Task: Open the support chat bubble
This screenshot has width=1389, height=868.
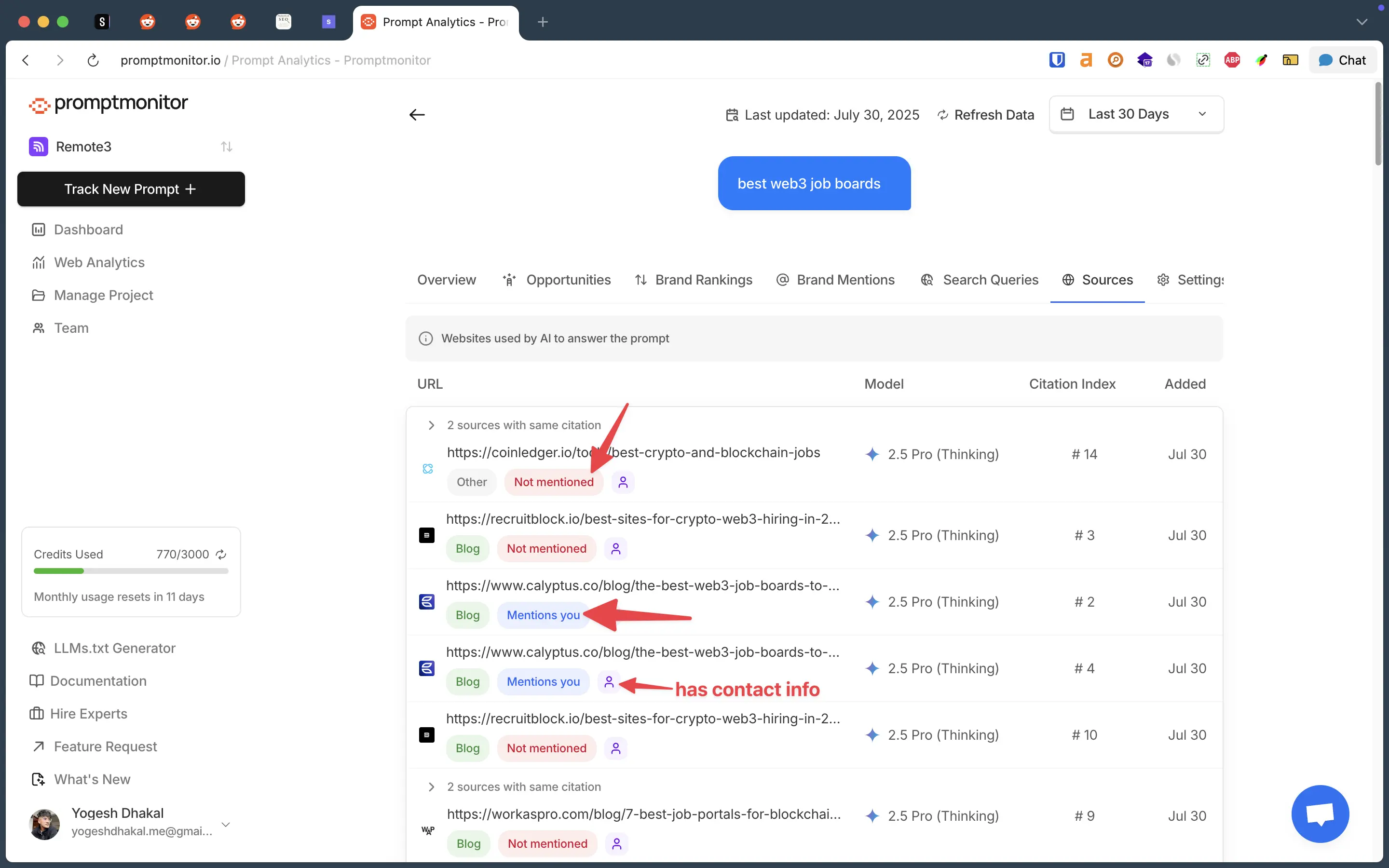Action: pyautogui.click(x=1320, y=814)
